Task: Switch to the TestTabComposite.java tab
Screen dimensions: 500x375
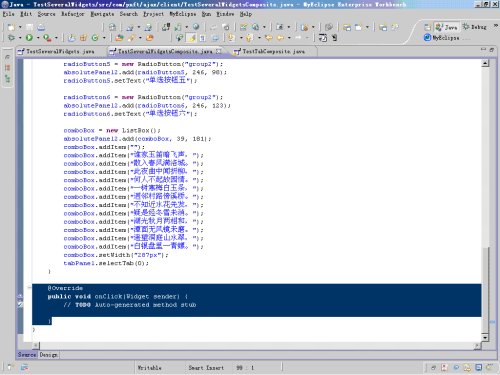Action: (269, 51)
